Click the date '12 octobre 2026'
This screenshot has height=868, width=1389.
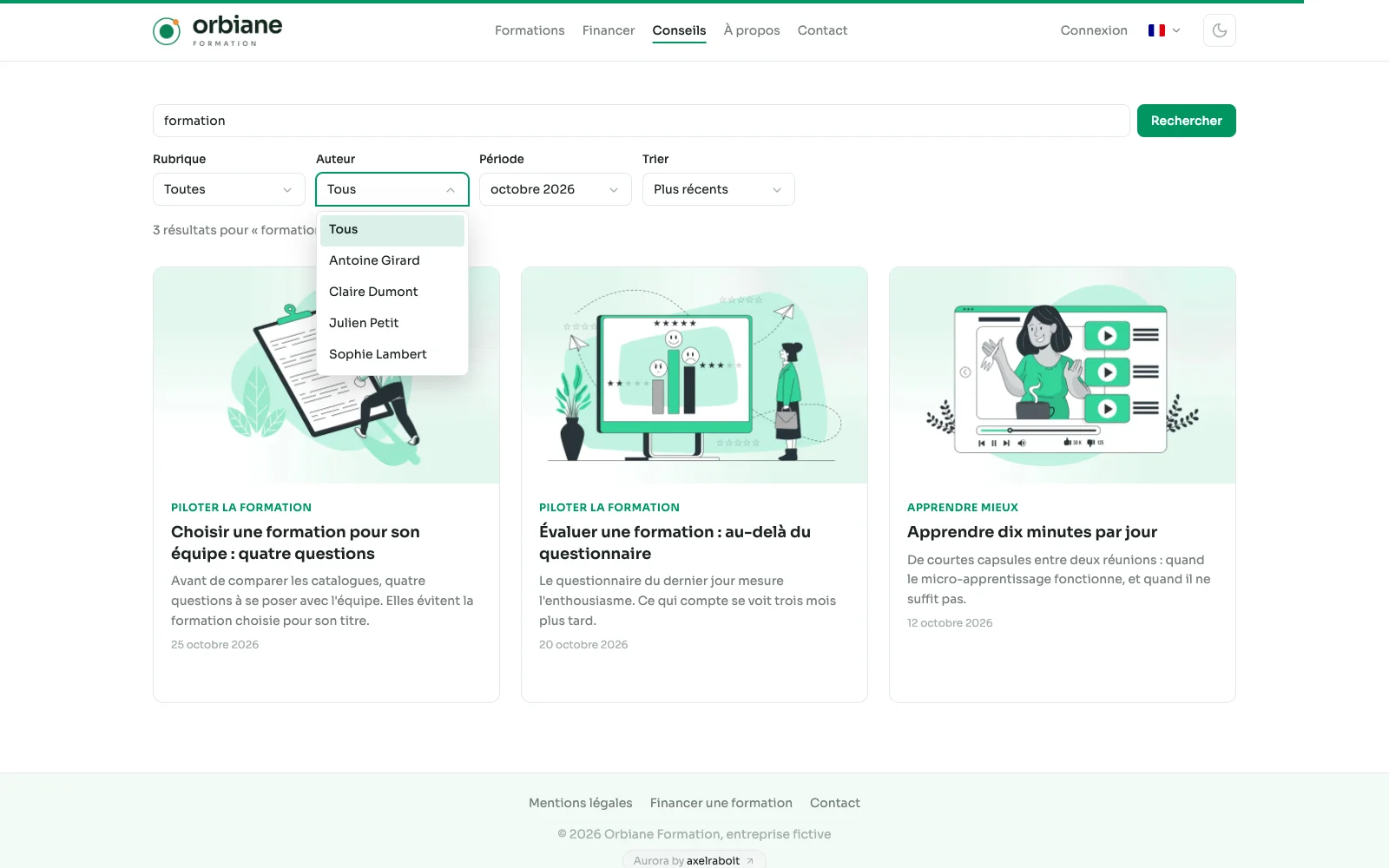click(x=950, y=623)
